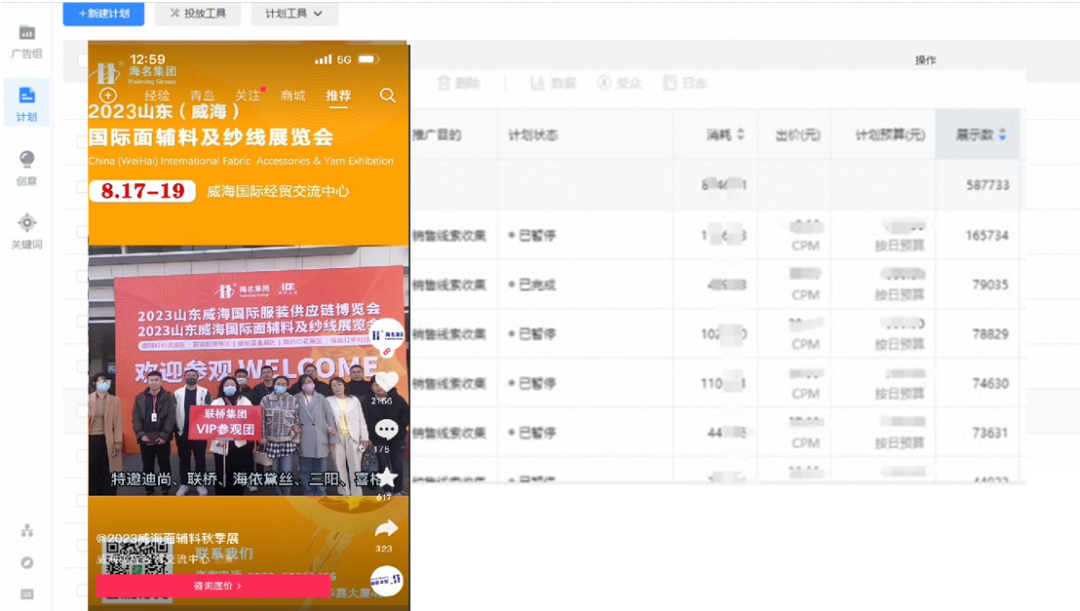The image size is (1080, 611).
Task: Click the hierarchy tree icon in the sidebar
Action: tap(27, 530)
